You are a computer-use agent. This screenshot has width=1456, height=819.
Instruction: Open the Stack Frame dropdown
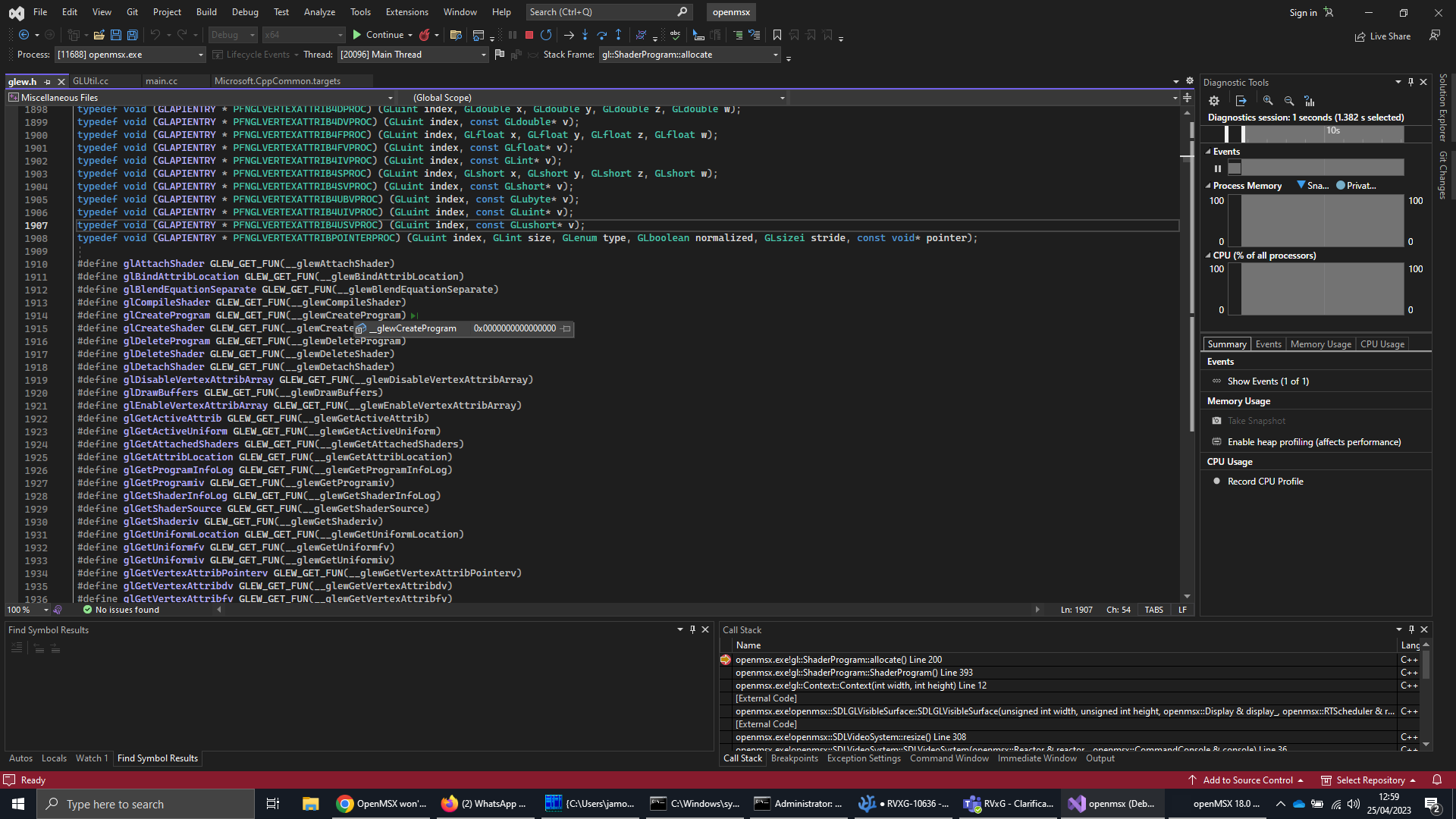click(x=774, y=54)
